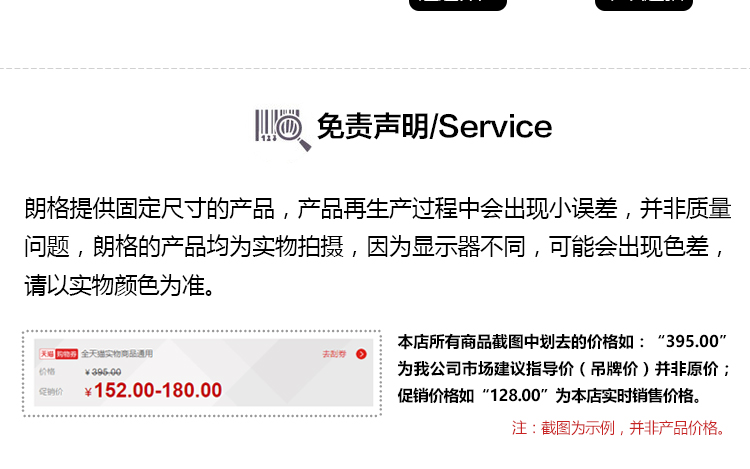Click the red arrow circle next to 去刮券
The width and height of the screenshot is (750, 469).
point(361,354)
